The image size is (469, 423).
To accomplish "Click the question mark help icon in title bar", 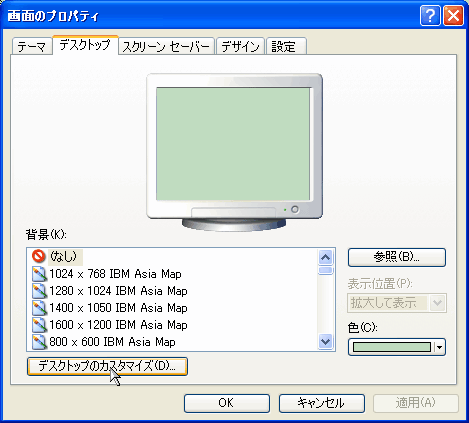I will click(x=430, y=16).
